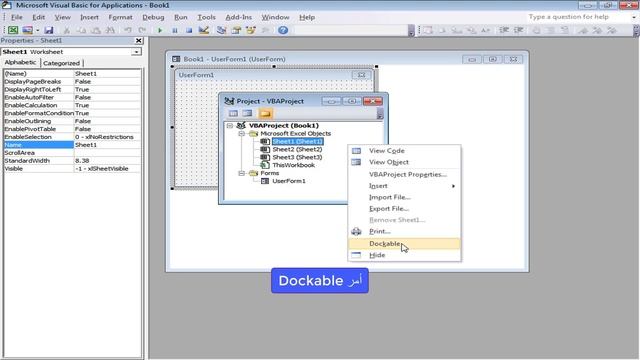The height and width of the screenshot is (360, 640).
Task: Select Sheet3 (Sheet3) in project tree
Action: (x=297, y=157)
